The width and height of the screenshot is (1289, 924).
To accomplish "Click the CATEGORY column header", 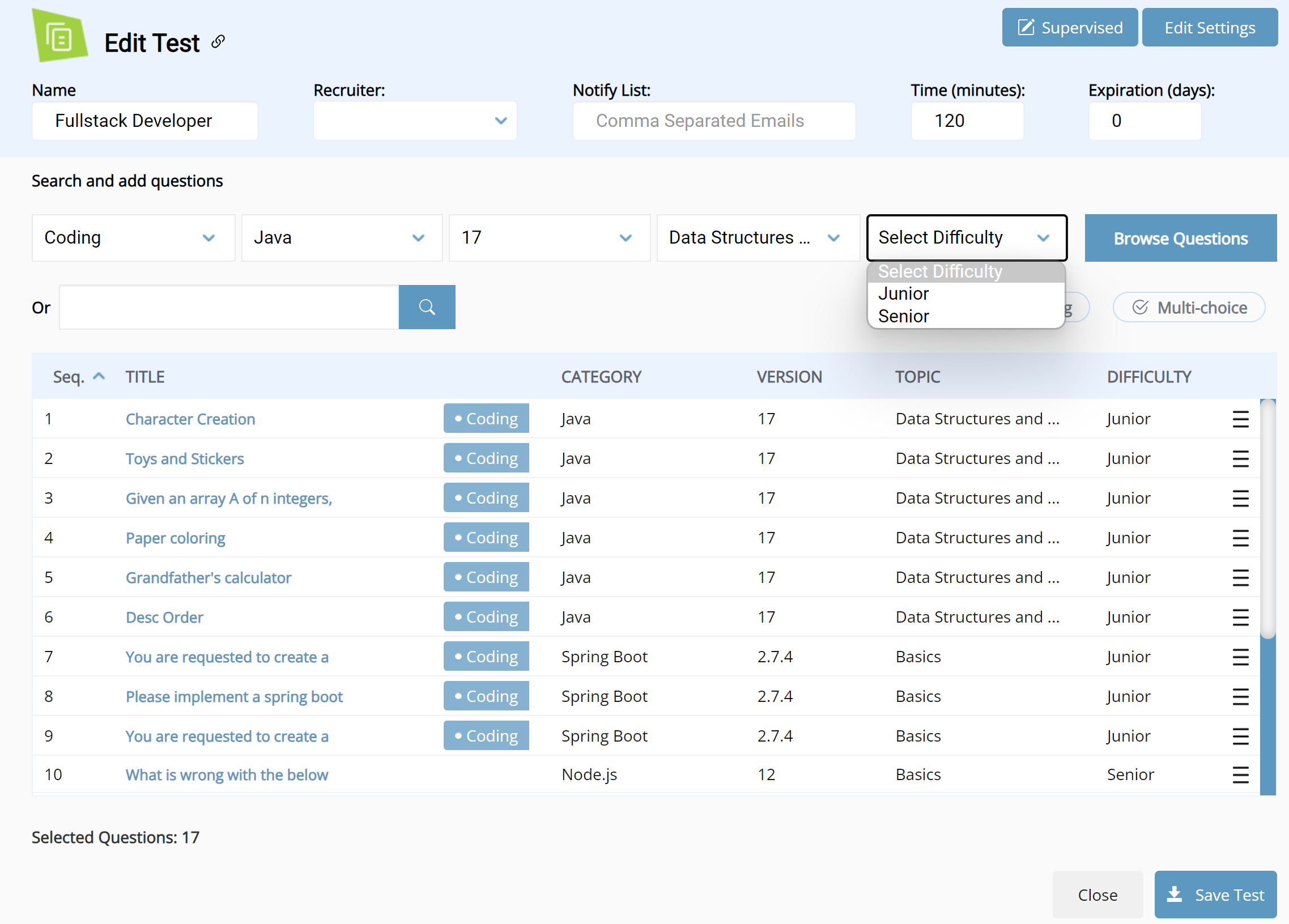I will (601, 376).
